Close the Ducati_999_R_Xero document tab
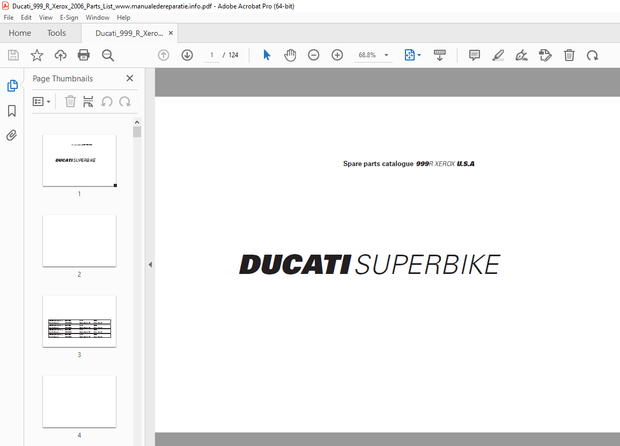 coord(171,33)
